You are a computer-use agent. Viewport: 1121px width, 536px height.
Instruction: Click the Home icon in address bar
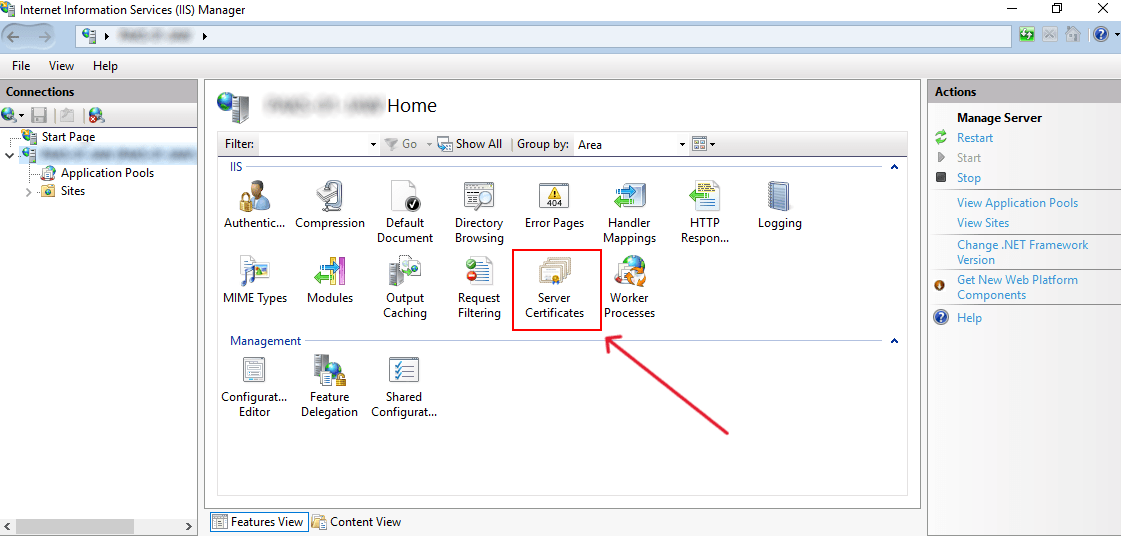[x=1072, y=34]
